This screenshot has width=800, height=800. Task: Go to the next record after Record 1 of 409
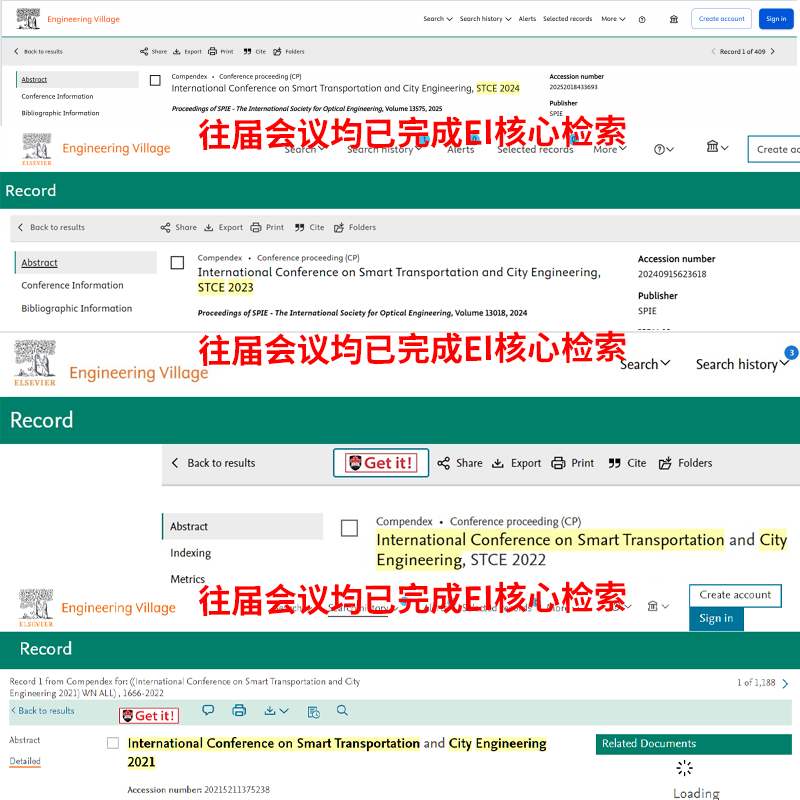point(772,52)
